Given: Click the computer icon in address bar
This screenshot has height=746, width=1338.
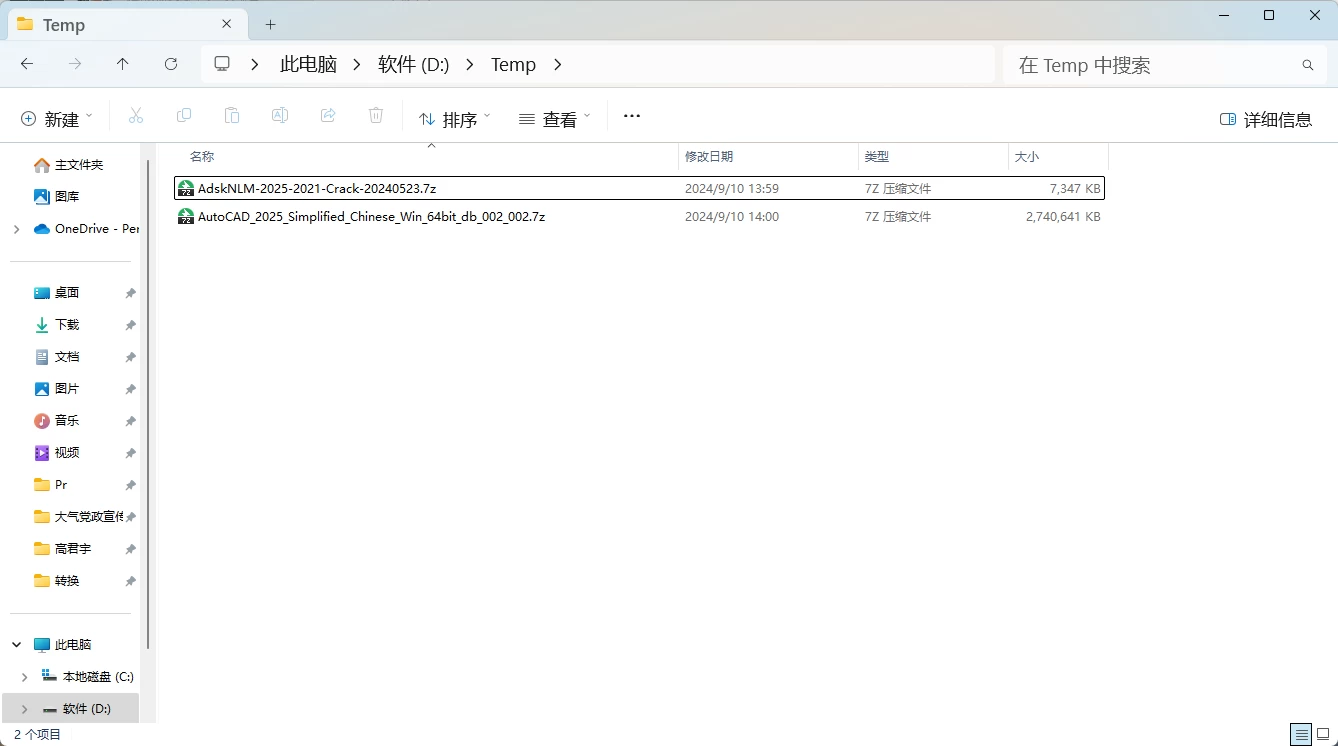Looking at the screenshot, I should (222, 64).
